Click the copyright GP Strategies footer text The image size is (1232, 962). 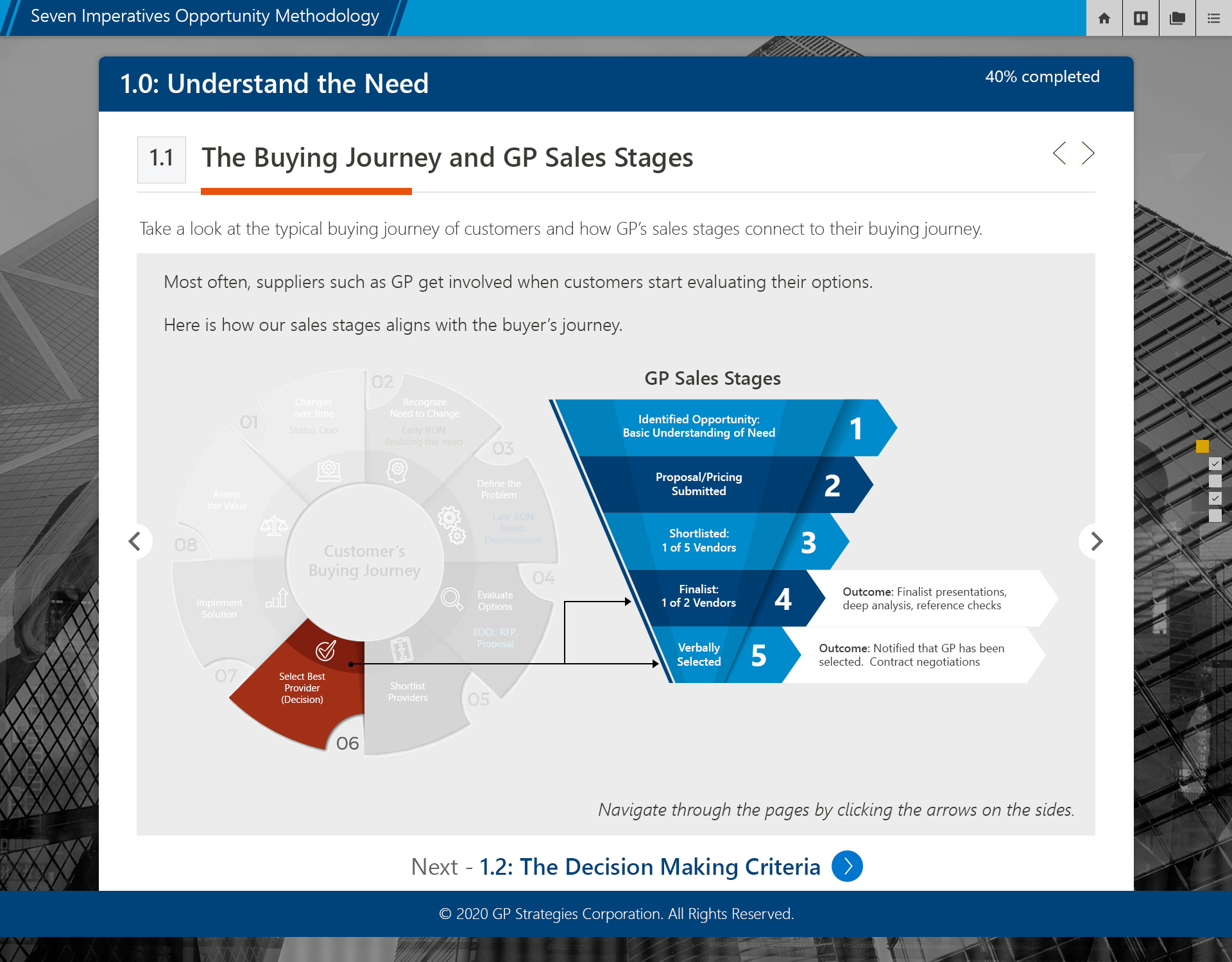pyautogui.click(x=616, y=914)
